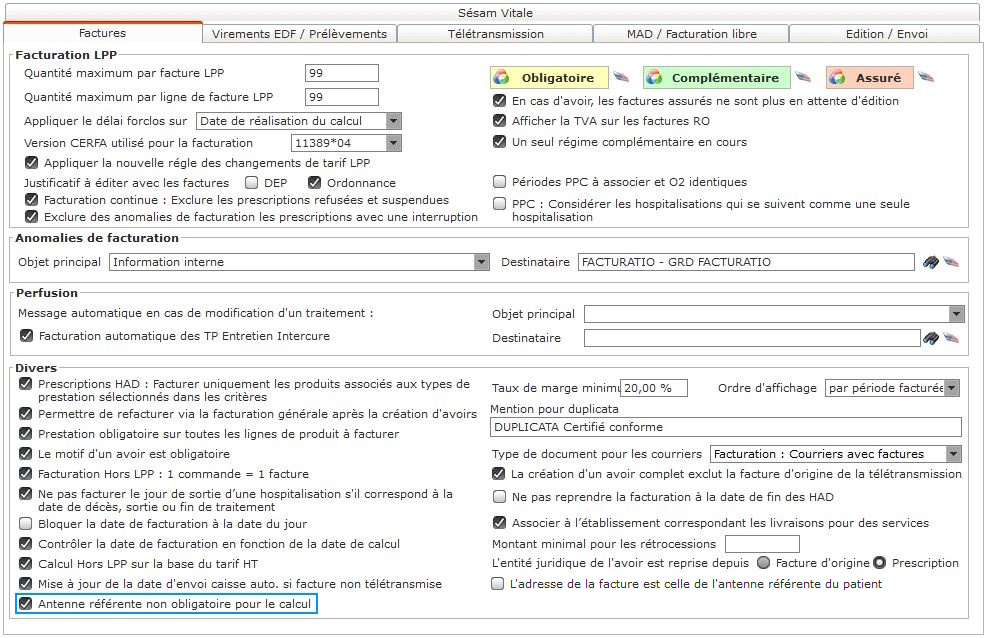Toggle the Ordonnance justificatif checkbox

coord(315,182)
